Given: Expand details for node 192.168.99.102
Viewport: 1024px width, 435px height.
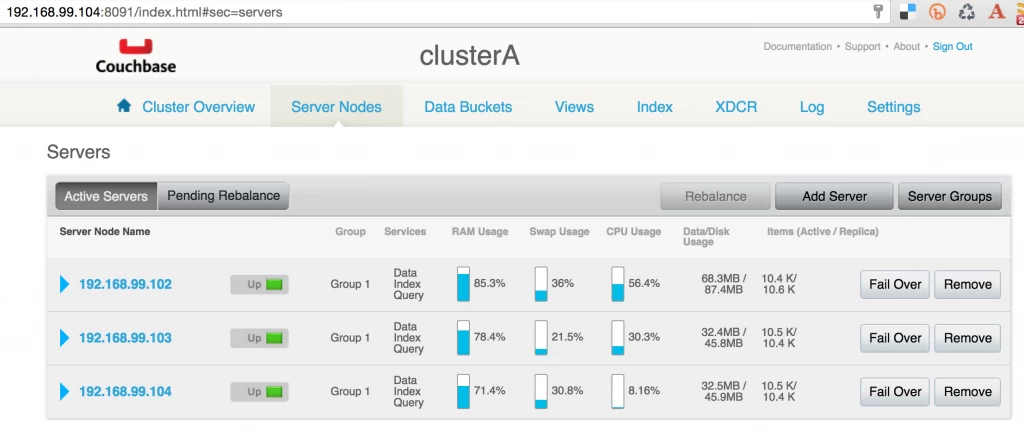Looking at the screenshot, I should [64, 284].
